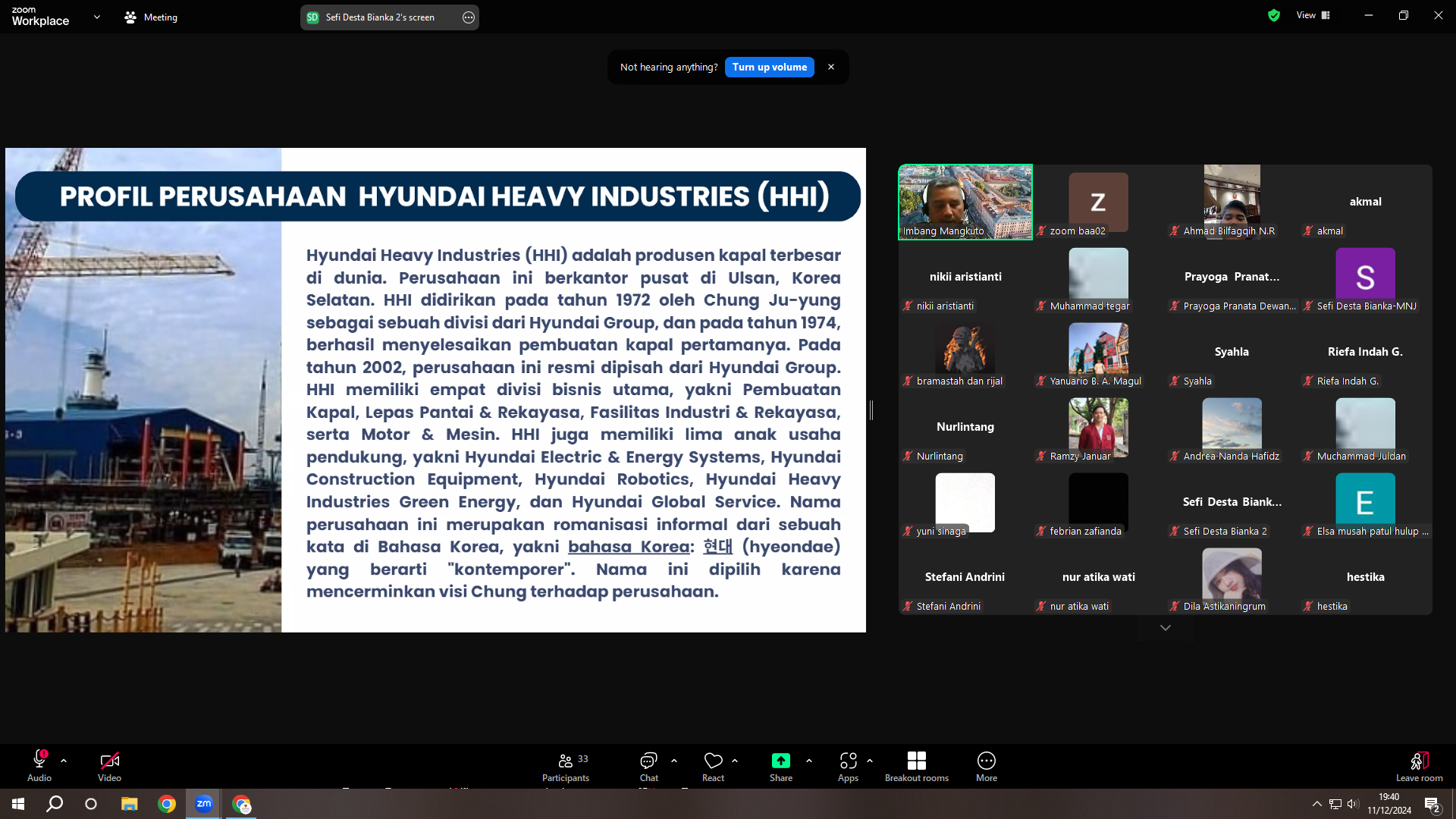Select the Stefani Andrini participant tile
This screenshot has width=1456, height=819.
[965, 577]
